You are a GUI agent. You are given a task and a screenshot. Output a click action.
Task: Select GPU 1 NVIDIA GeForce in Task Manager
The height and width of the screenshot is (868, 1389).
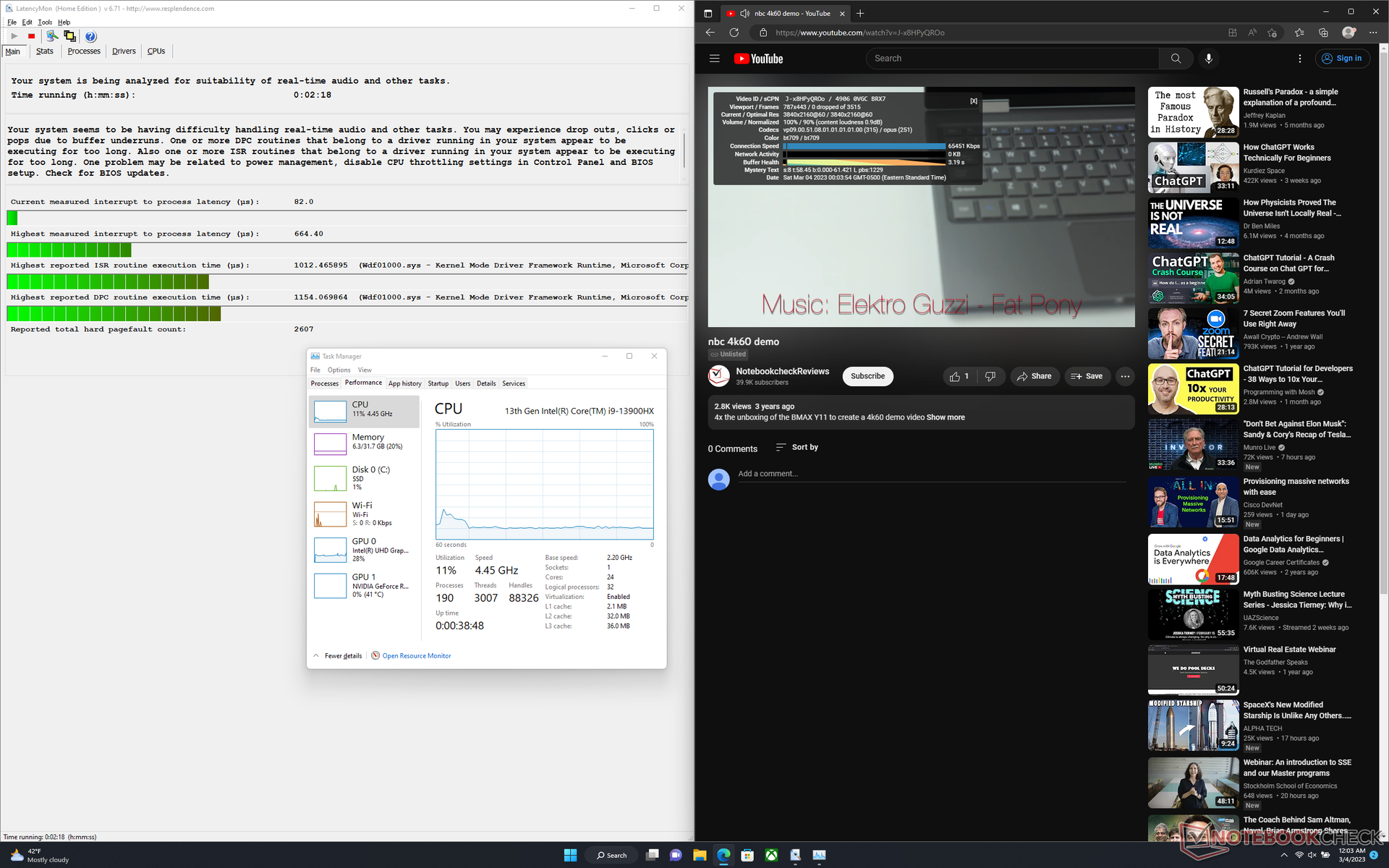point(365,585)
